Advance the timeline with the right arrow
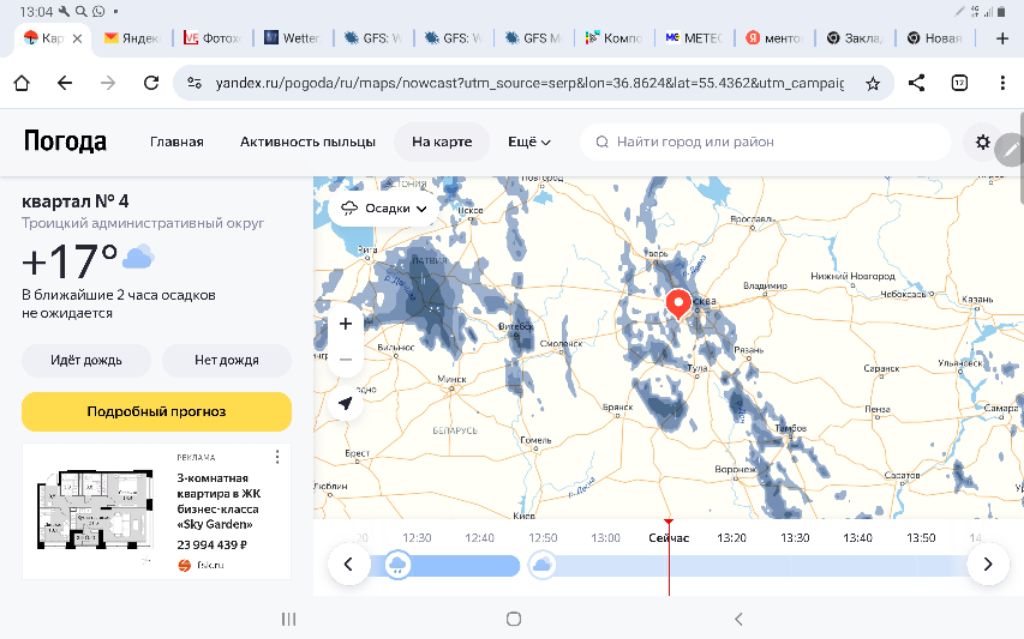Viewport: 1024px width, 639px height. [987, 564]
